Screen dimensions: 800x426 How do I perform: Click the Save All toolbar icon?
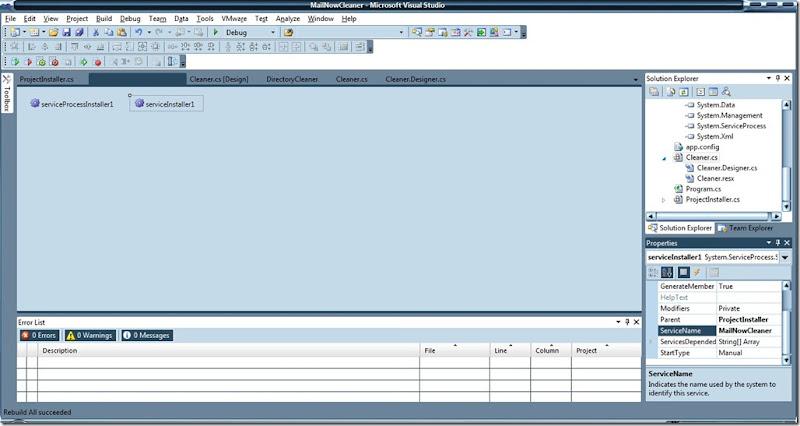point(78,32)
